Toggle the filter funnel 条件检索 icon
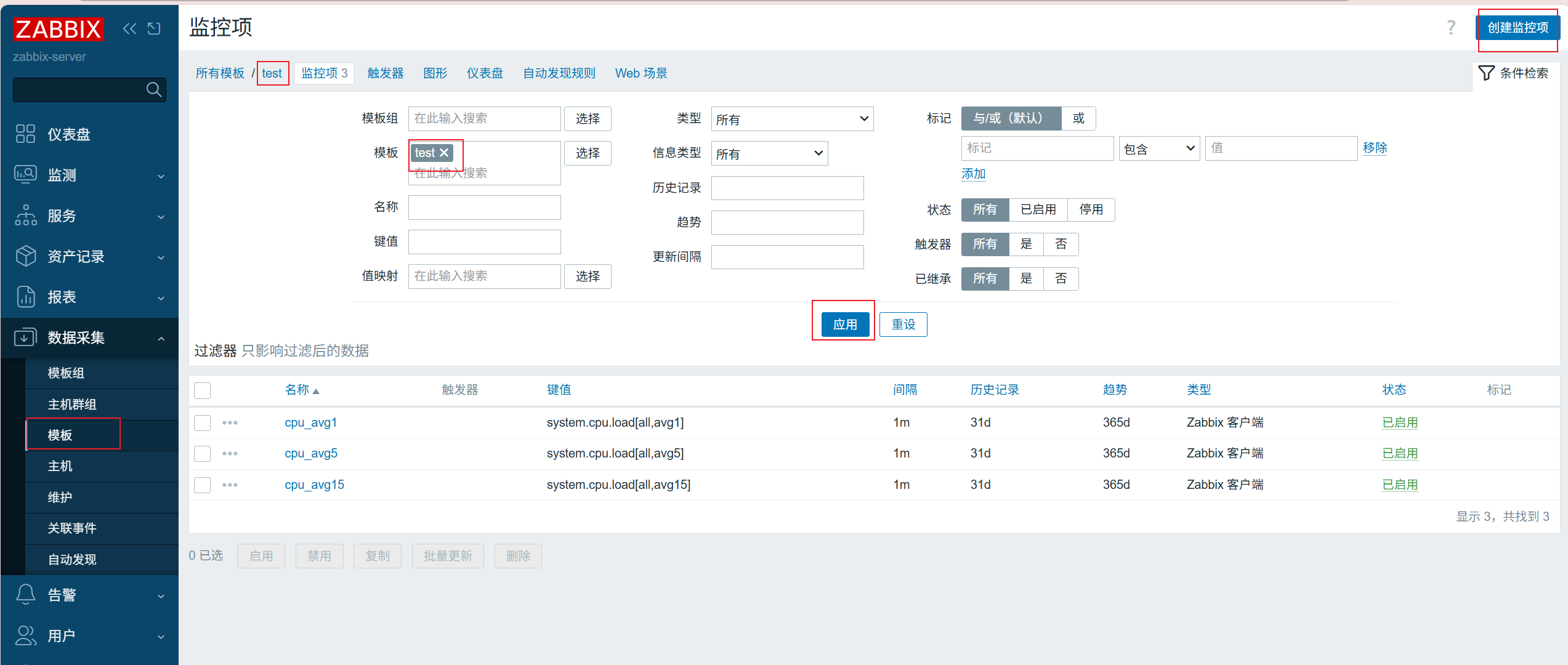The height and width of the screenshot is (665, 1568). pyautogui.click(x=1486, y=73)
